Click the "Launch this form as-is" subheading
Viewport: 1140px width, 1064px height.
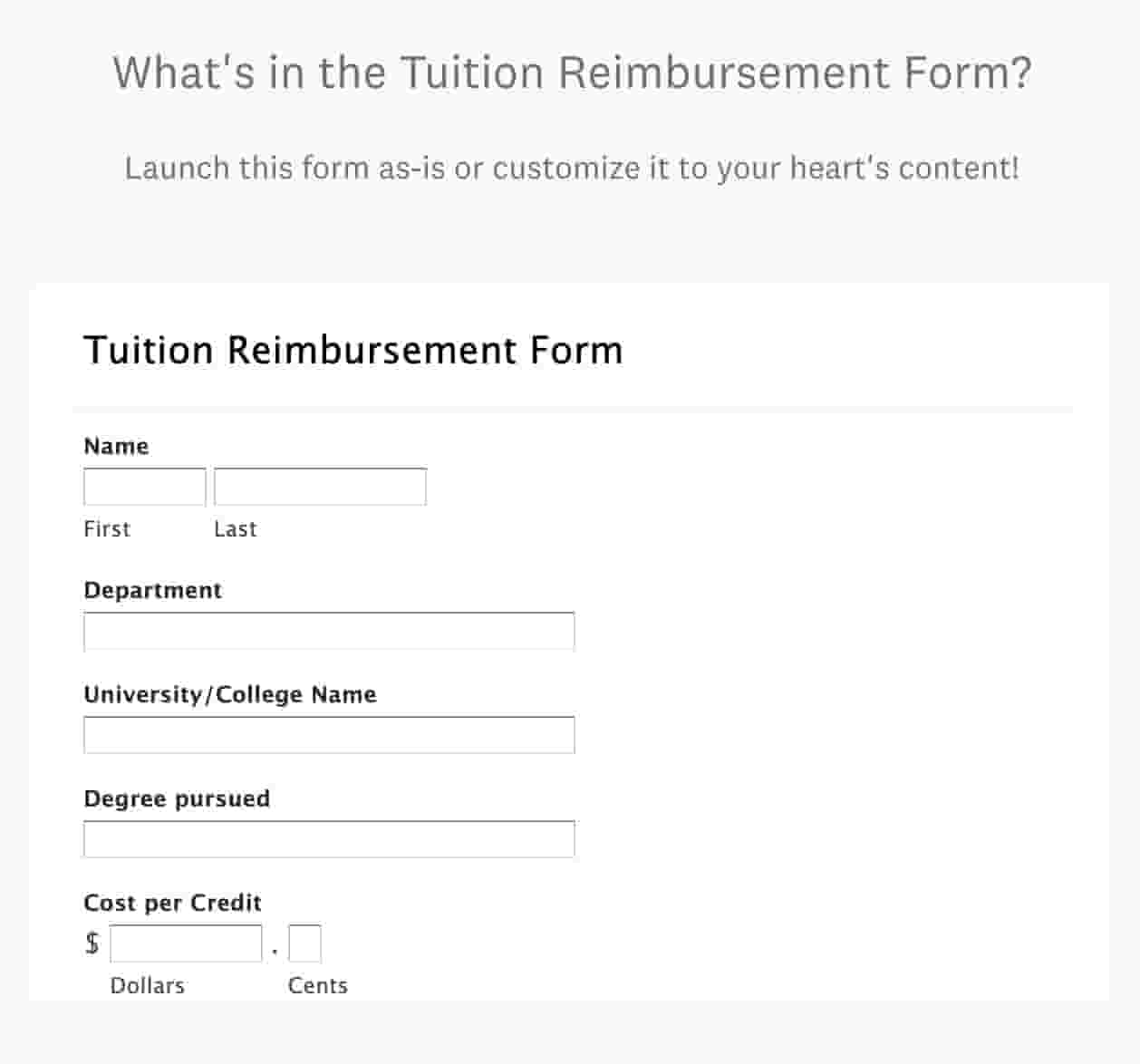[x=572, y=168]
